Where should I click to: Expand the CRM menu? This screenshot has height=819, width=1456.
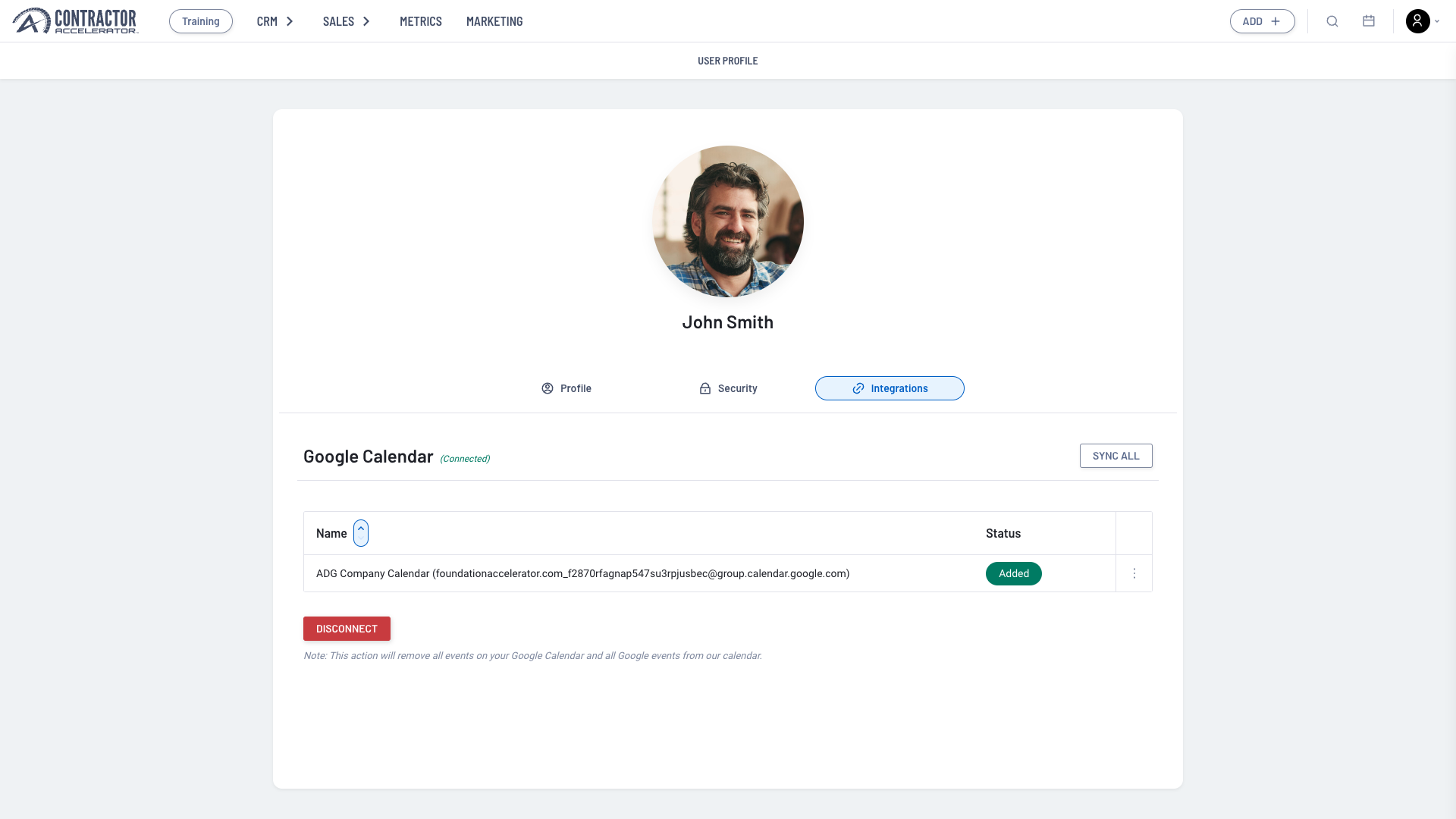click(275, 21)
